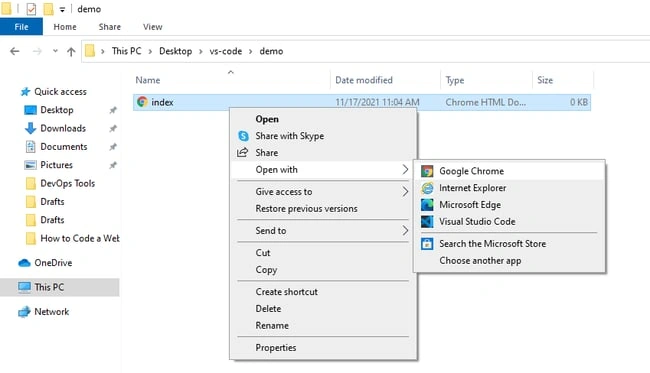Expand the Open with submenu arrow

click(405, 170)
